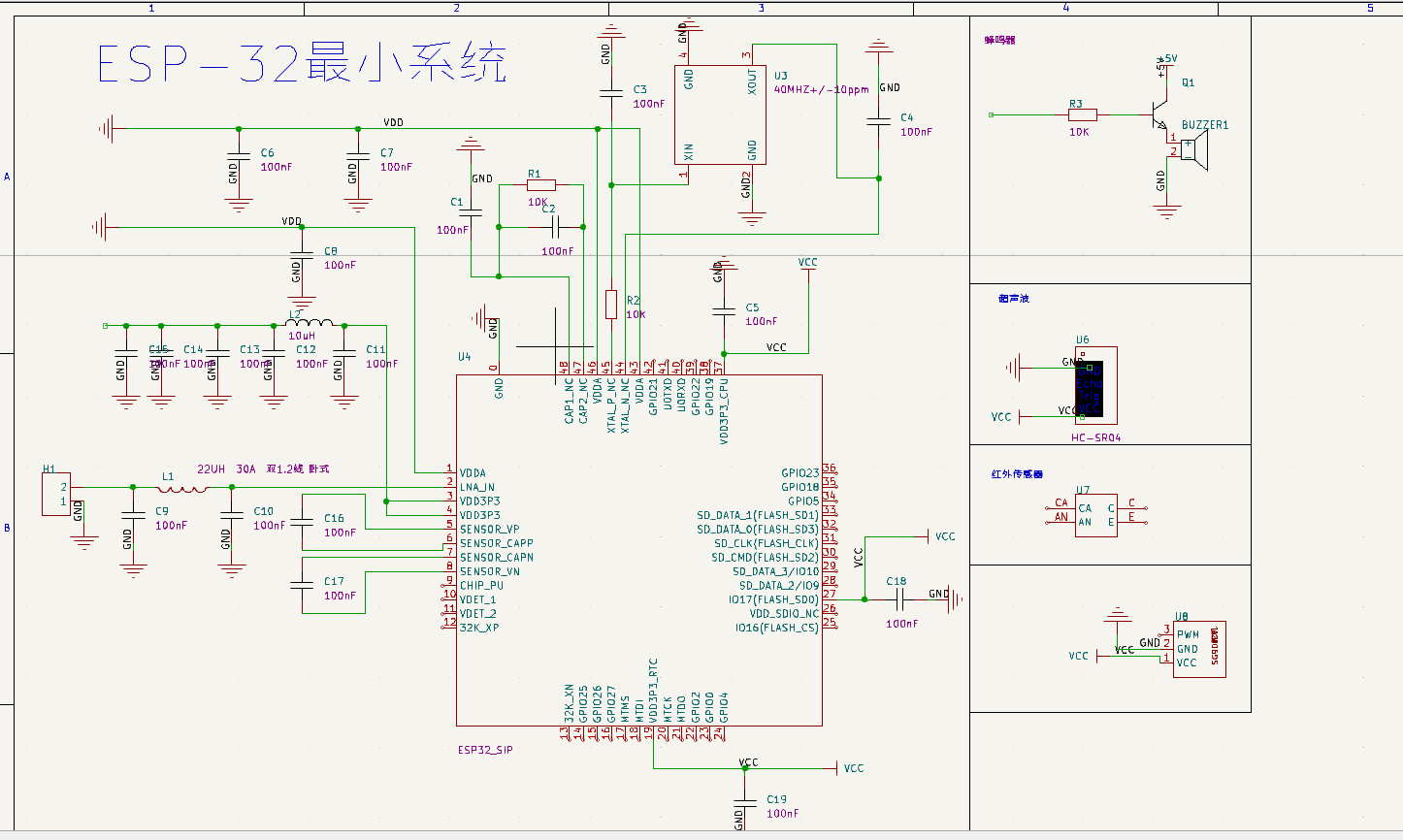Select the Q1 transistor symbol
The width and height of the screenshot is (1403, 840).
point(1160,114)
